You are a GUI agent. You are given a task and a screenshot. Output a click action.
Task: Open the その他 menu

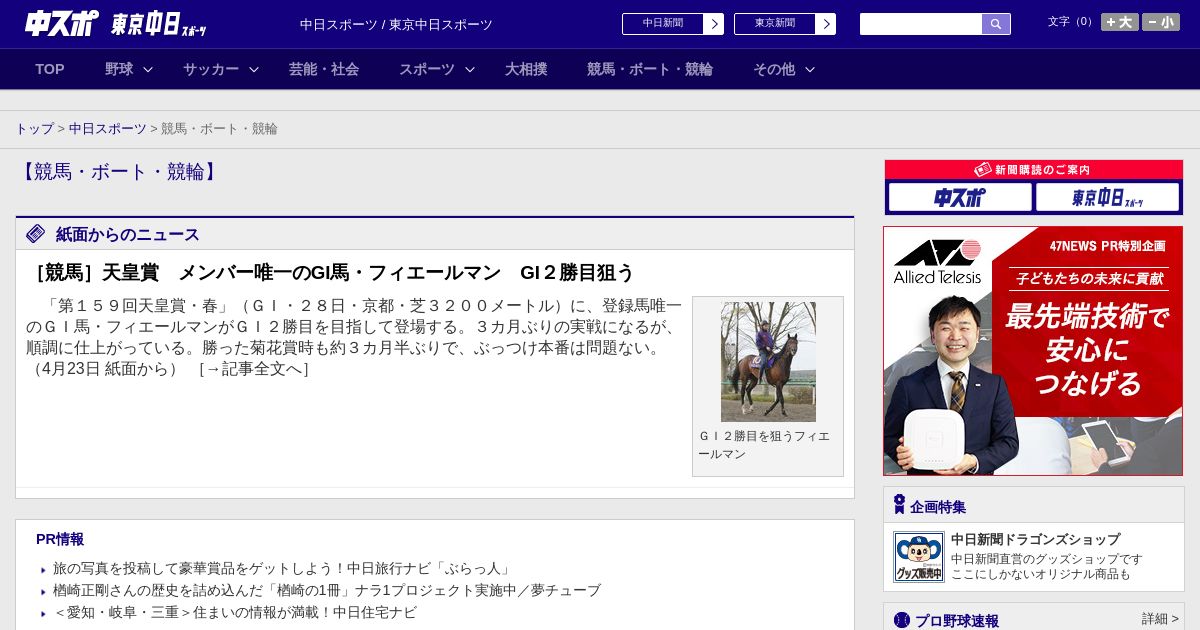774,69
